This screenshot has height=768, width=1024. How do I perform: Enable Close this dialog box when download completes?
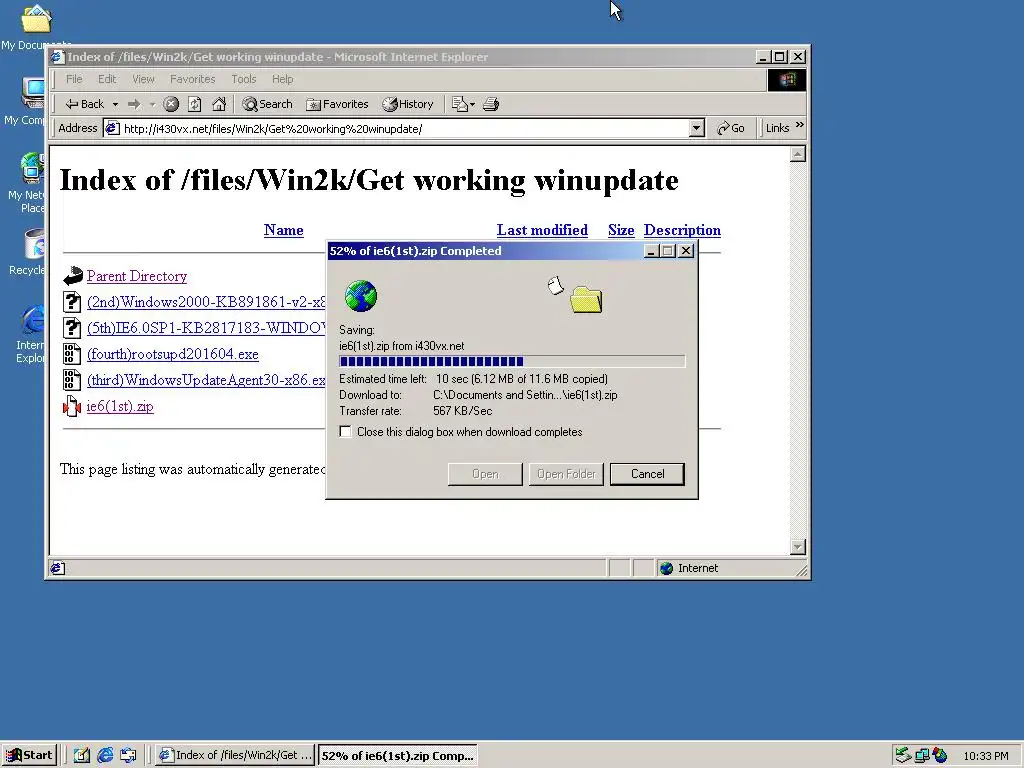pyautogui.click(x=345, y=432)
